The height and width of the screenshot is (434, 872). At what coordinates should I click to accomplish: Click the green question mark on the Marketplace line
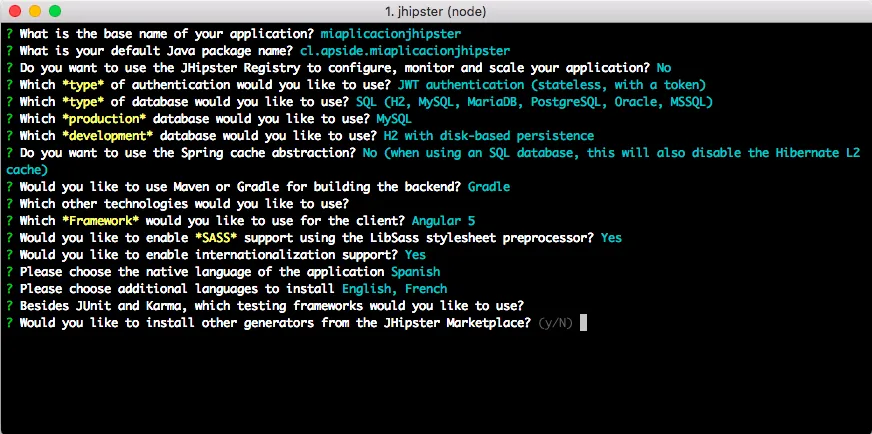point(10,323)
